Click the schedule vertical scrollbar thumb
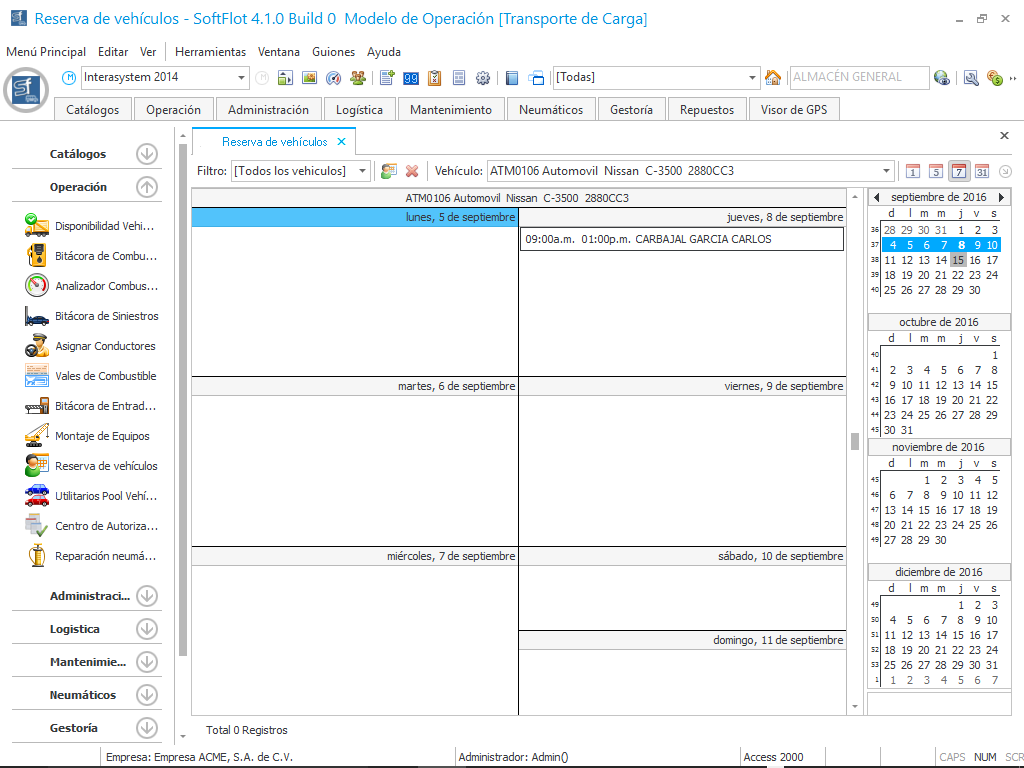Viewport: 1024px width, 768px height. (x=855, y=441)
